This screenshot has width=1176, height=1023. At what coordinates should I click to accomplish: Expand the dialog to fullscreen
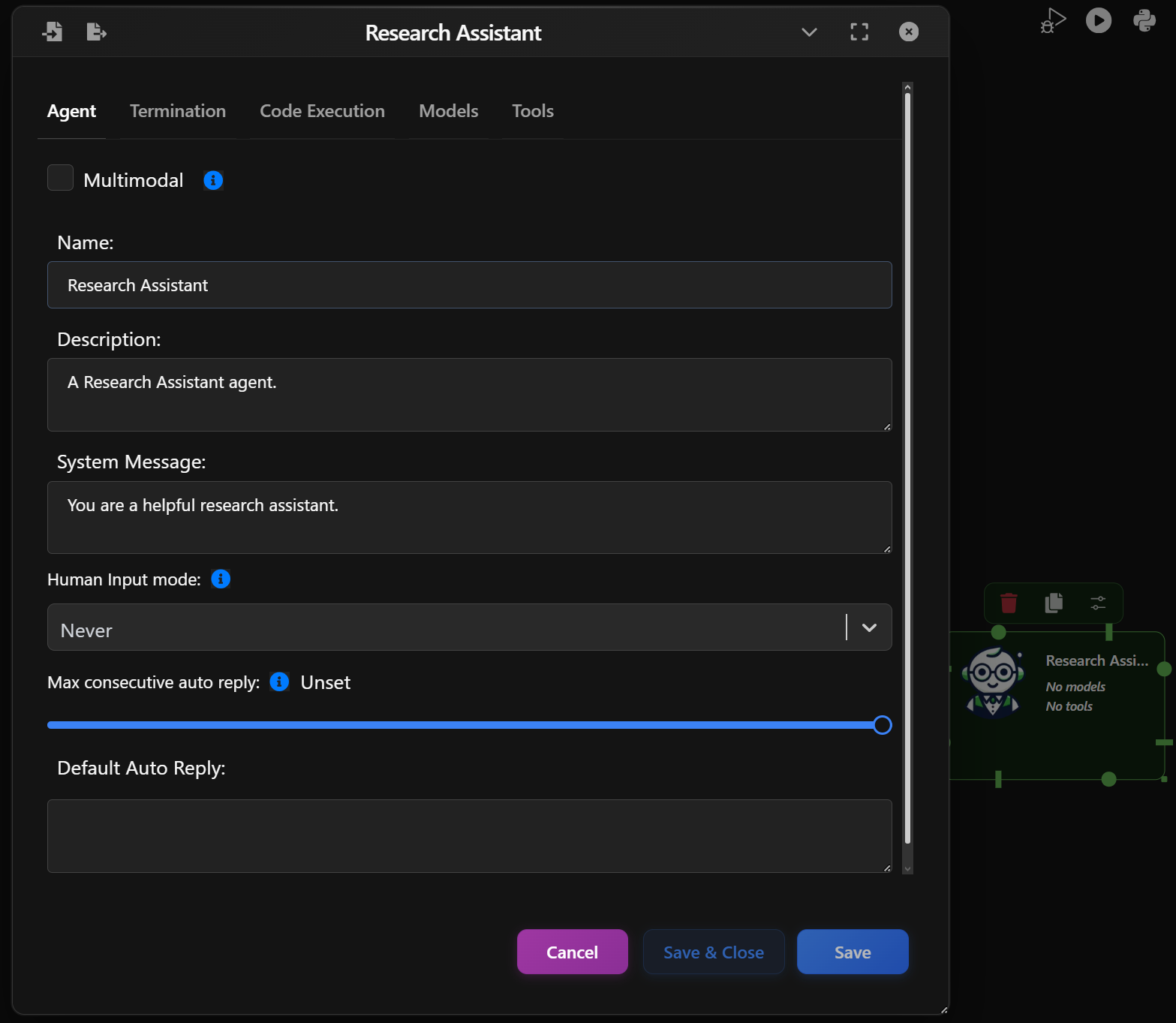[x=859, y=32]
